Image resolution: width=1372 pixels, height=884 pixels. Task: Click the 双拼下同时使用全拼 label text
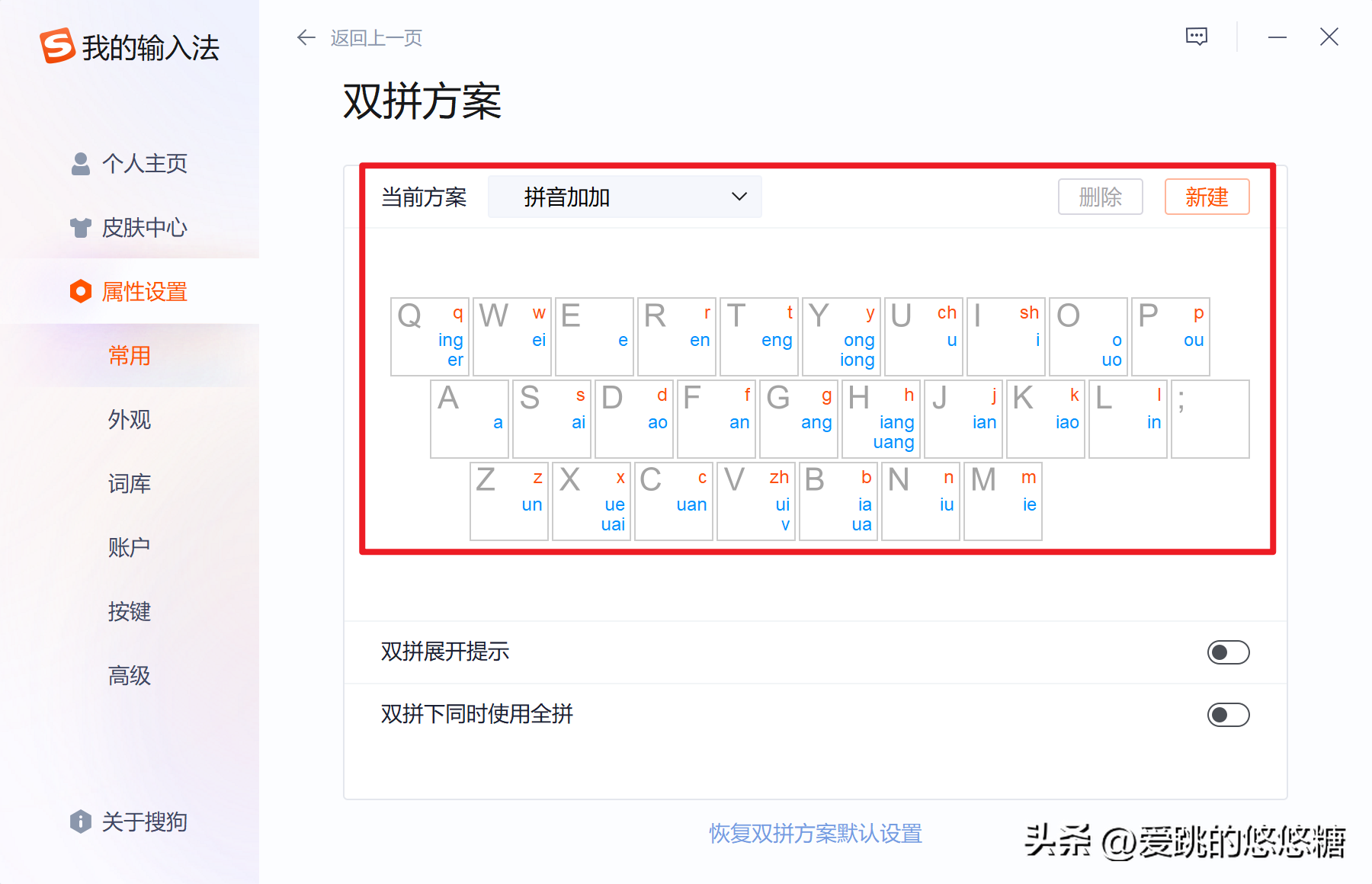pyautogui.click(x=477, y=714)
